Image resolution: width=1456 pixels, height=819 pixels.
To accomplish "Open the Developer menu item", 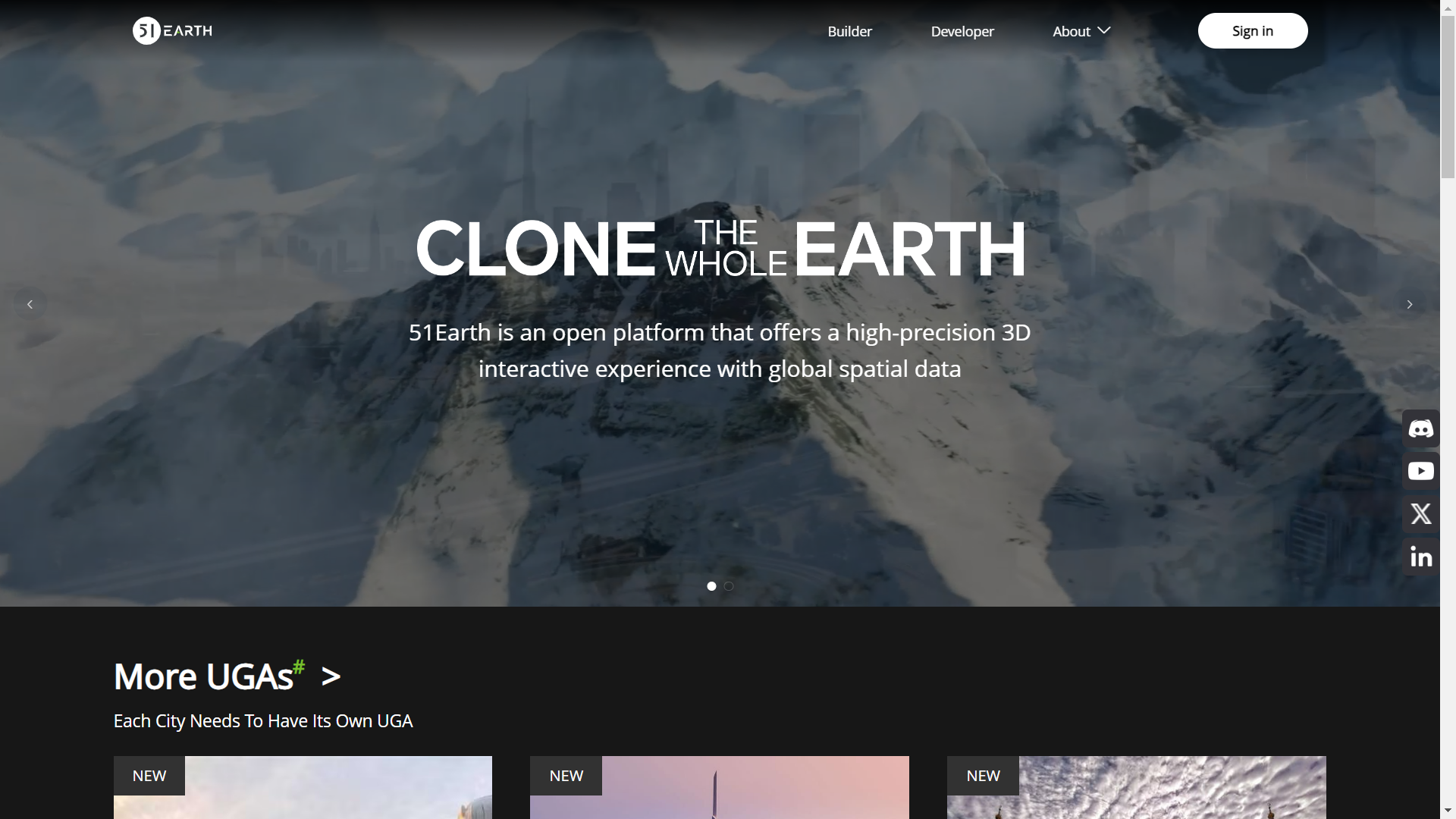I will click(962, 31).
